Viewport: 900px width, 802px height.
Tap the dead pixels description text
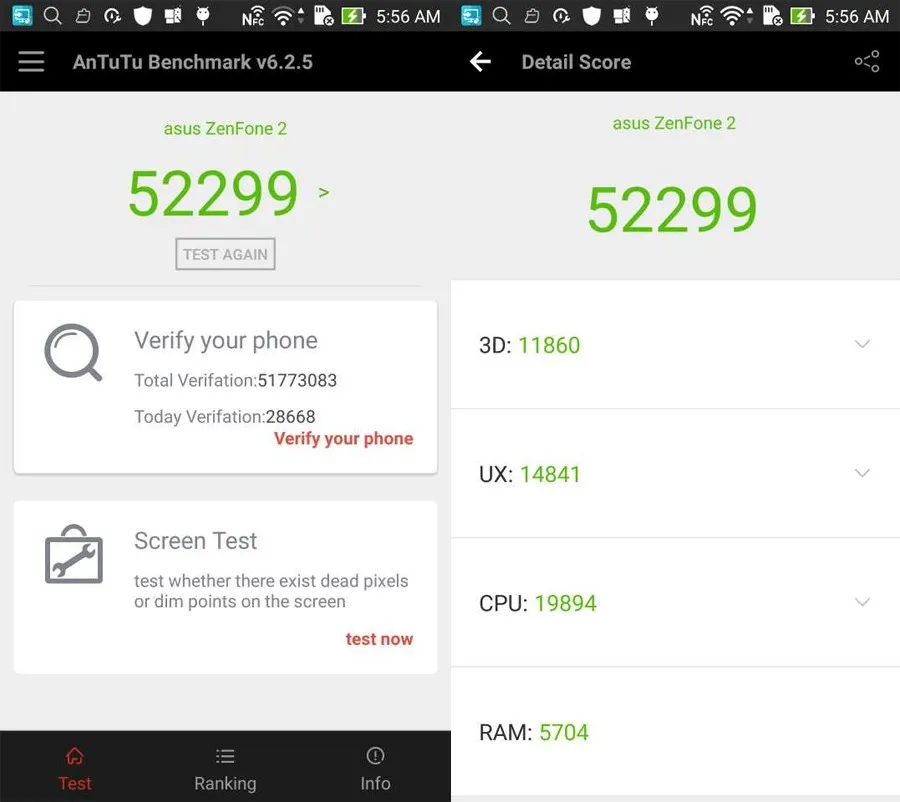click(271, 591)
